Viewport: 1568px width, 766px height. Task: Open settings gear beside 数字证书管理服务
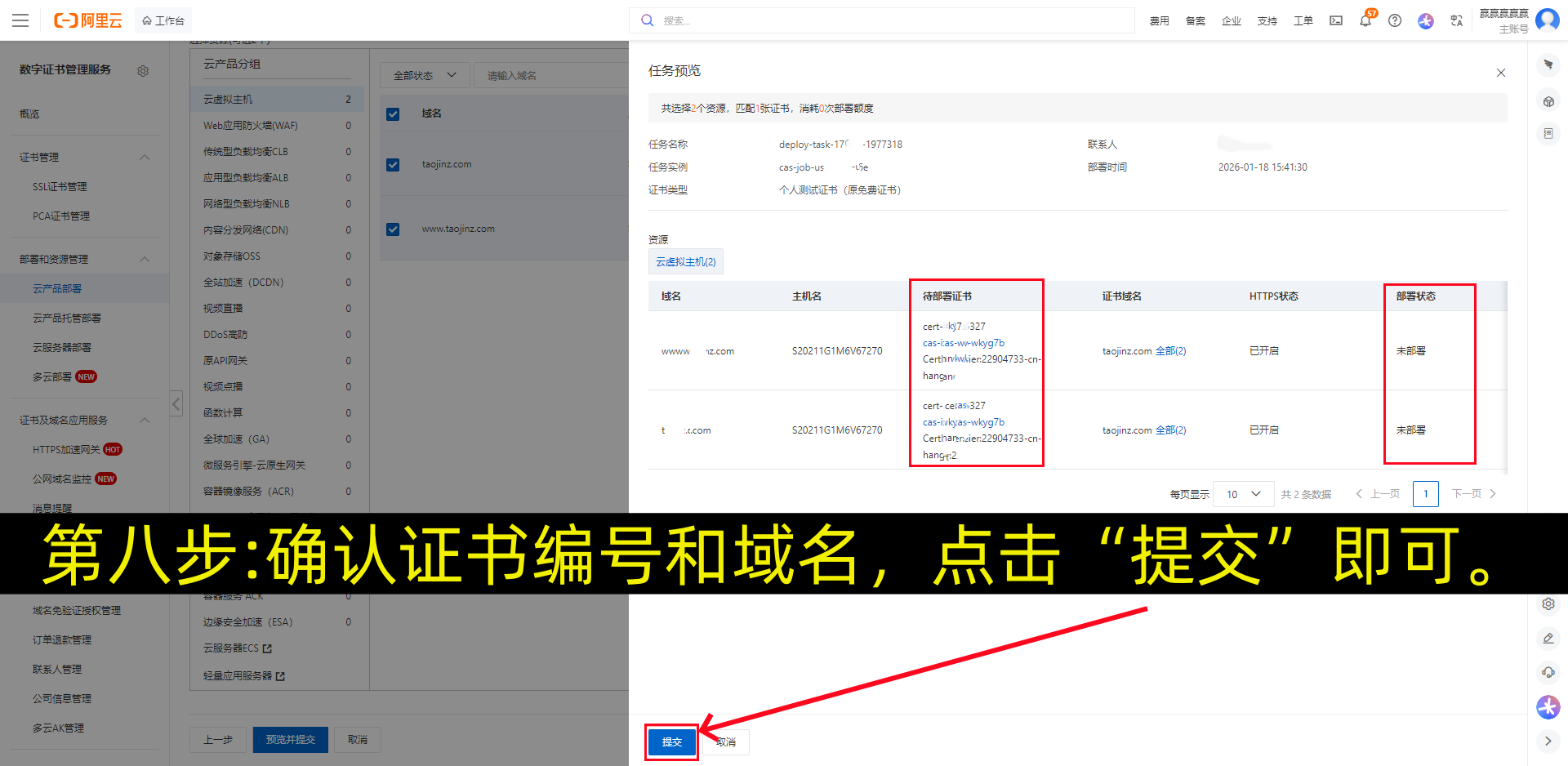coord(143,71)
